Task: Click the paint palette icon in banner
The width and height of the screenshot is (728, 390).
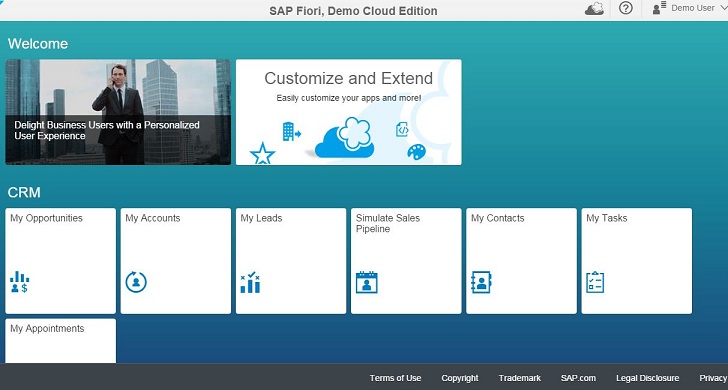Action: (416, 152)
